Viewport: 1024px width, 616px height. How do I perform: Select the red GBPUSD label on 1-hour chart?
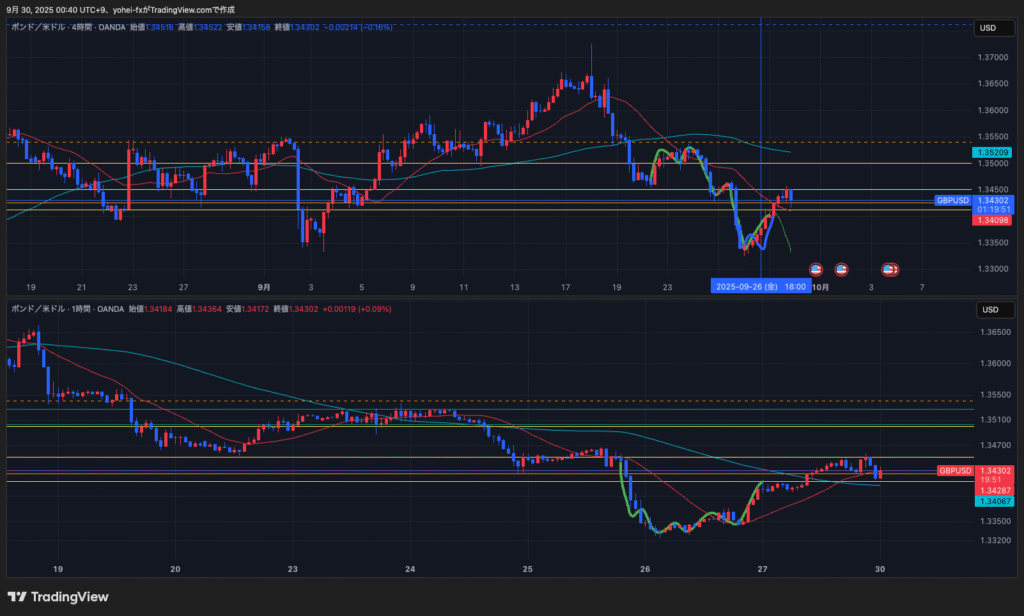954,470
